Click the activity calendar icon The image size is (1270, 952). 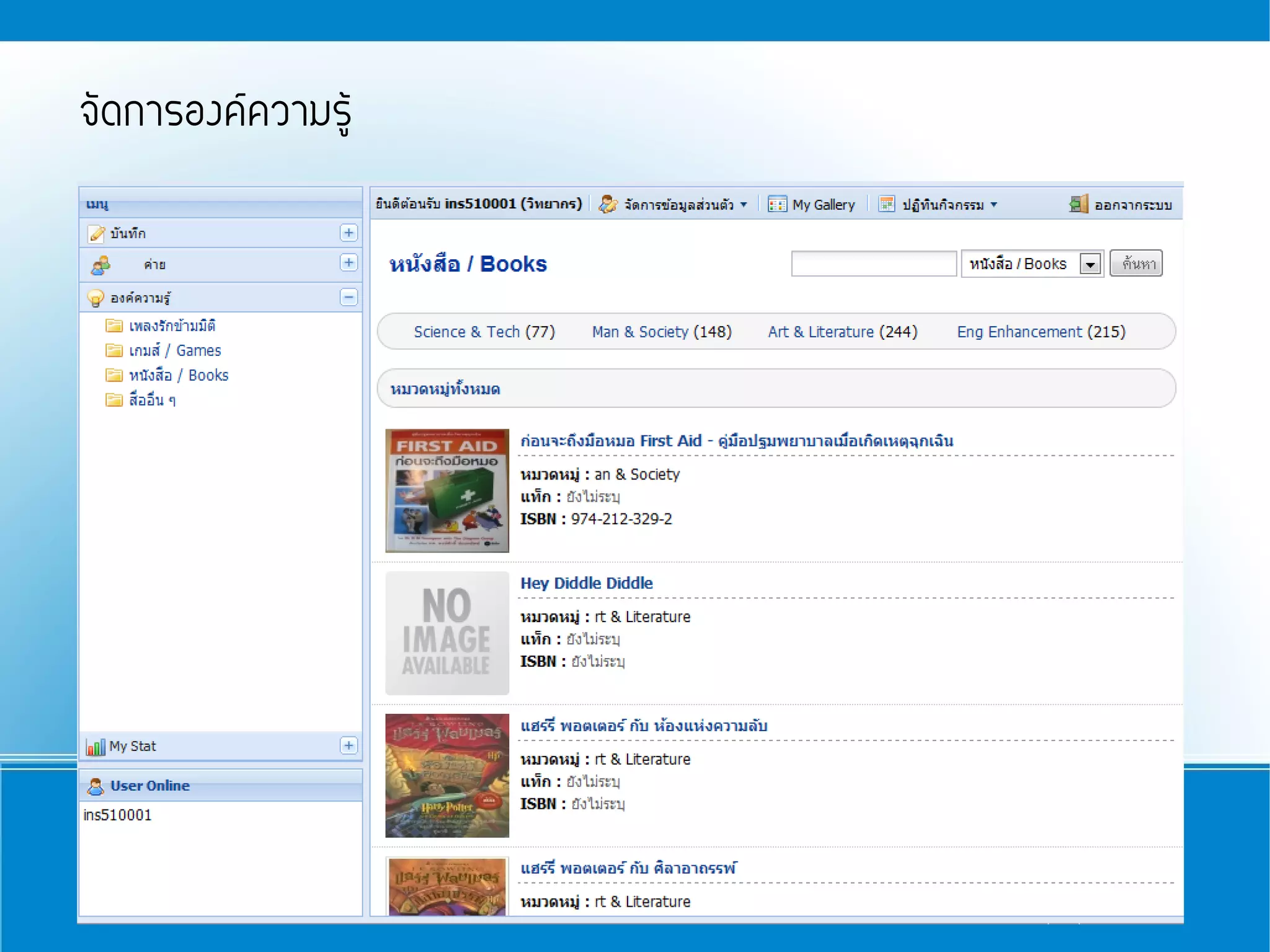click(x=887, y=204)
